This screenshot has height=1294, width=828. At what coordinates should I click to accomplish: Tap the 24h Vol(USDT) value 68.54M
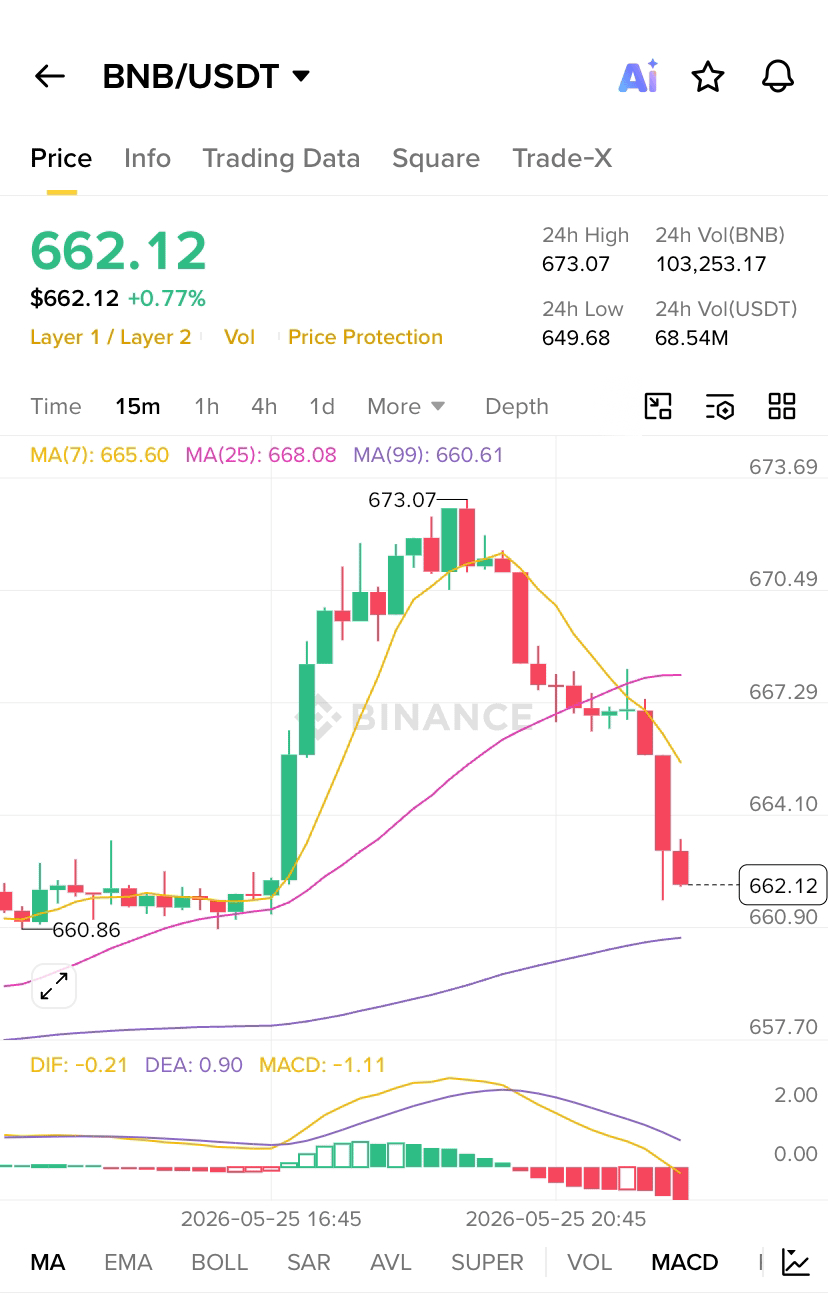tap(692, 337)
